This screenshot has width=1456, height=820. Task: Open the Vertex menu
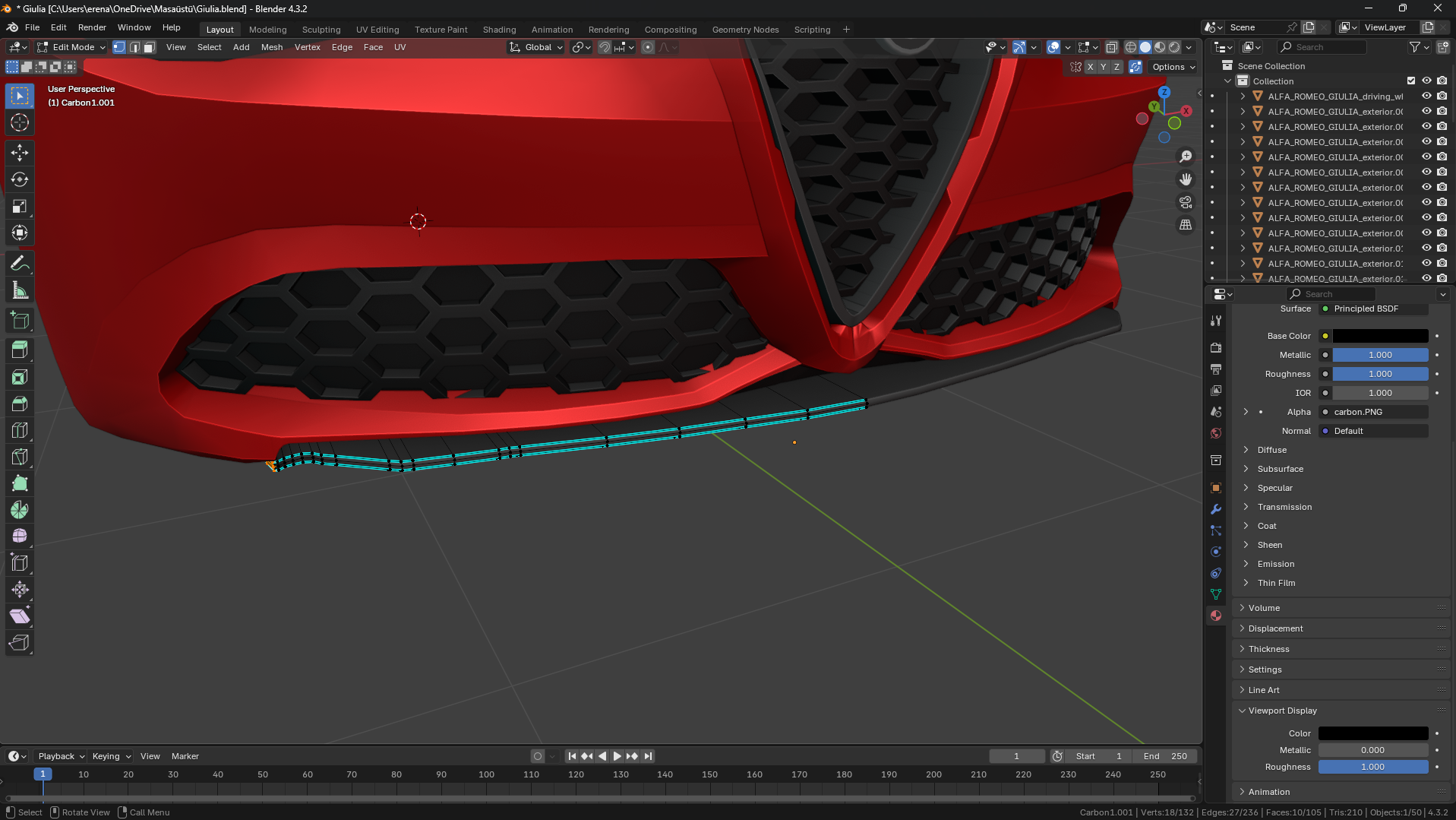pos(307,47)
